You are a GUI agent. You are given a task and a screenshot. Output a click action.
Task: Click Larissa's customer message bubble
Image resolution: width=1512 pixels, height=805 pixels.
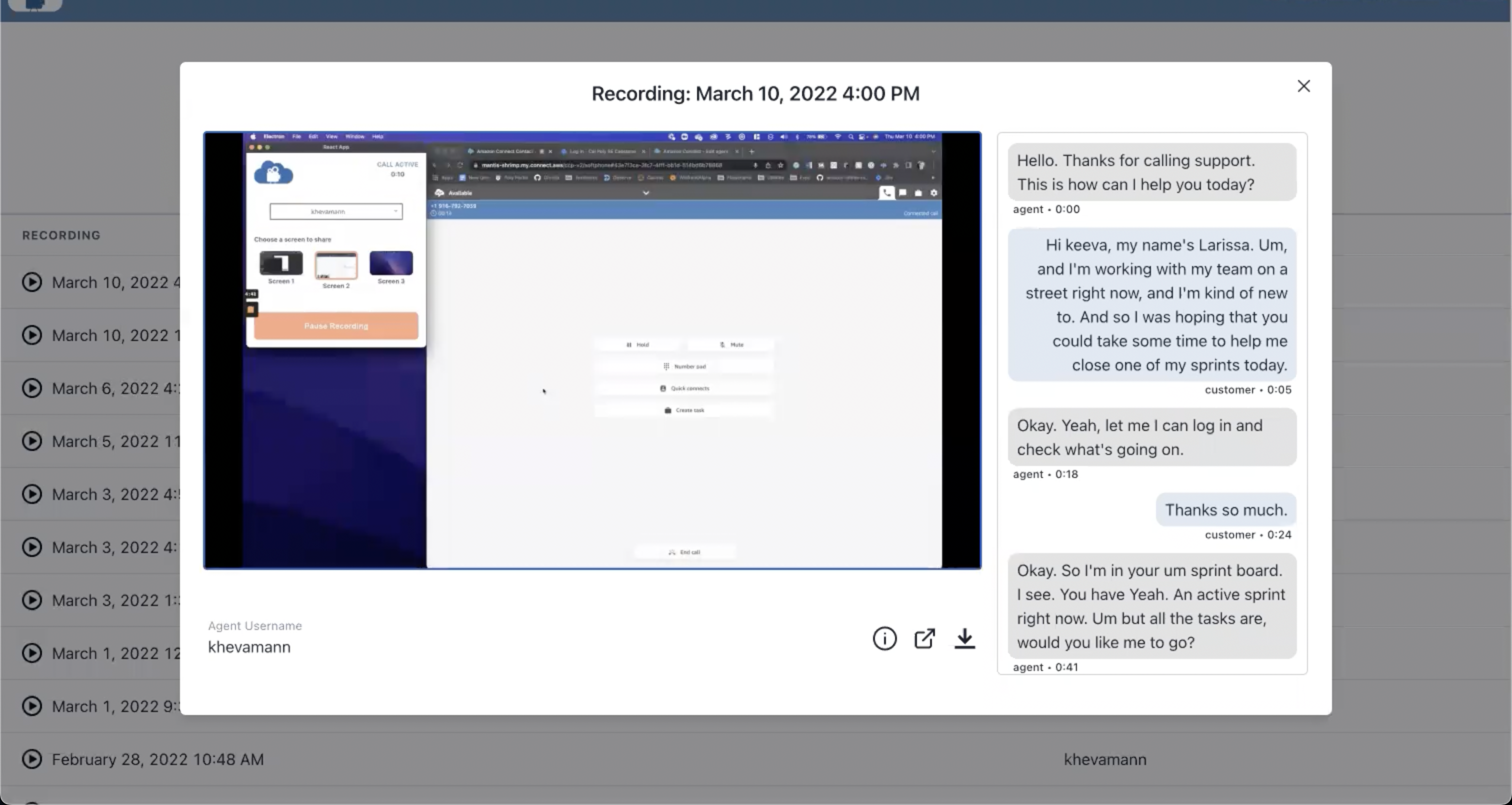pos(1151,304)
